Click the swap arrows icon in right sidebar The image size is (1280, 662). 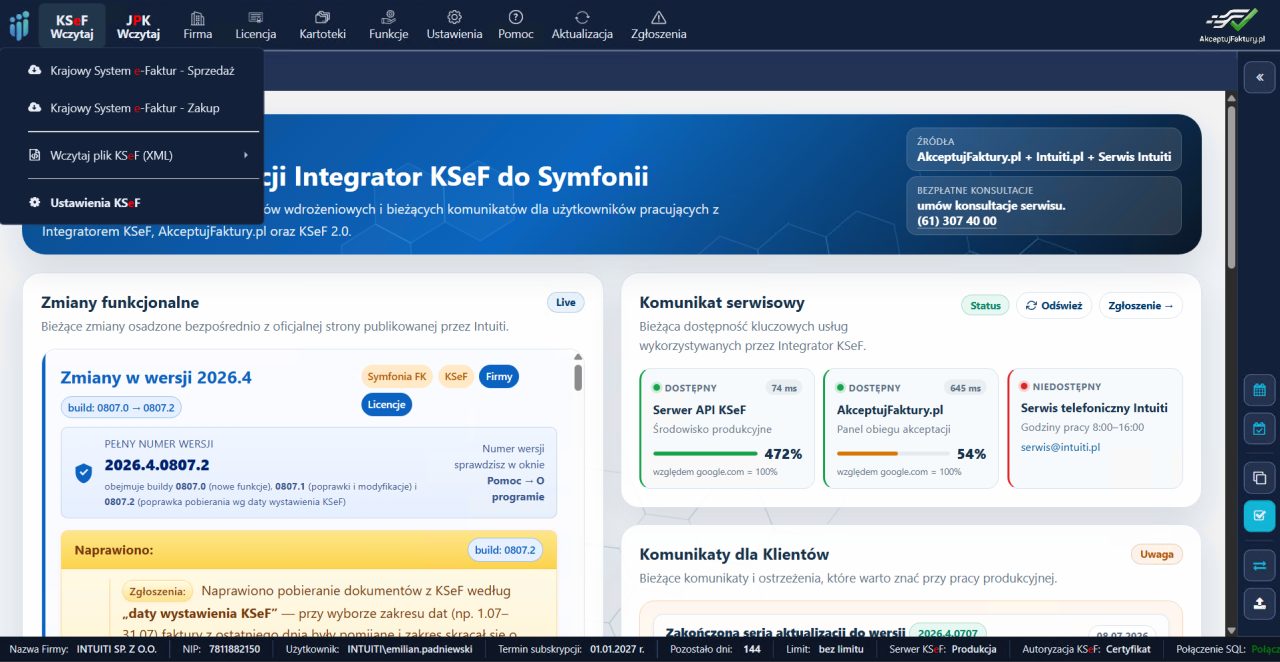(1259, 565)
